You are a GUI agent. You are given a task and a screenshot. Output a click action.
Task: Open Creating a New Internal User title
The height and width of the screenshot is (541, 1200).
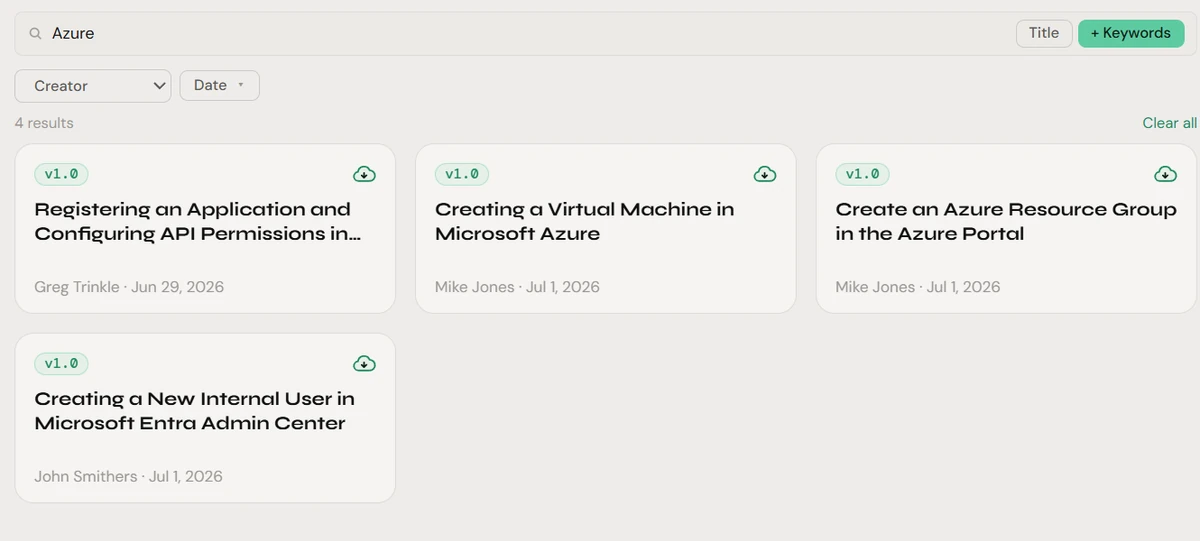point(194,411)
